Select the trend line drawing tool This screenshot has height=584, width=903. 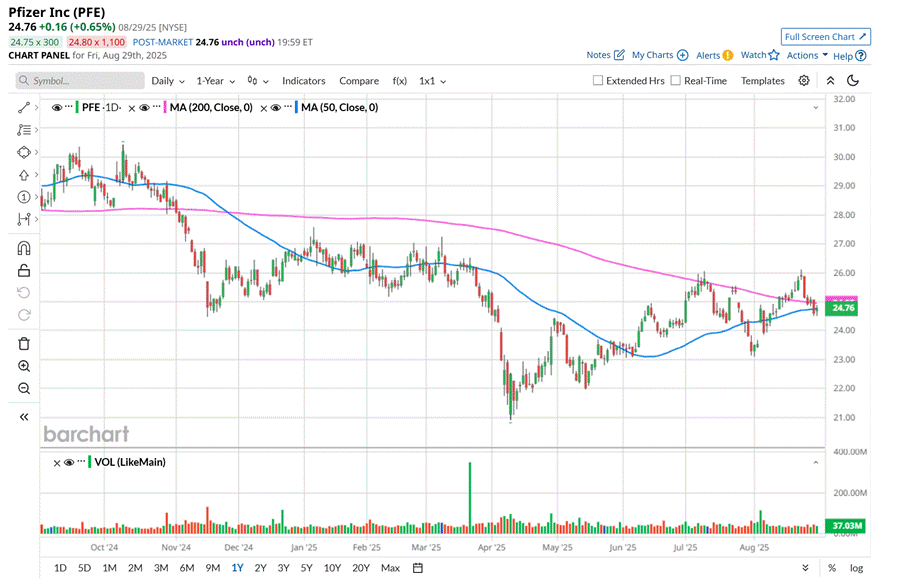[x=24, y=108]
